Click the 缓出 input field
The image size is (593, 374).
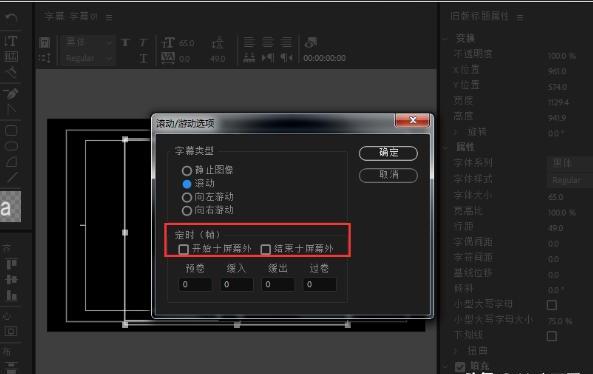coord(278,284)
